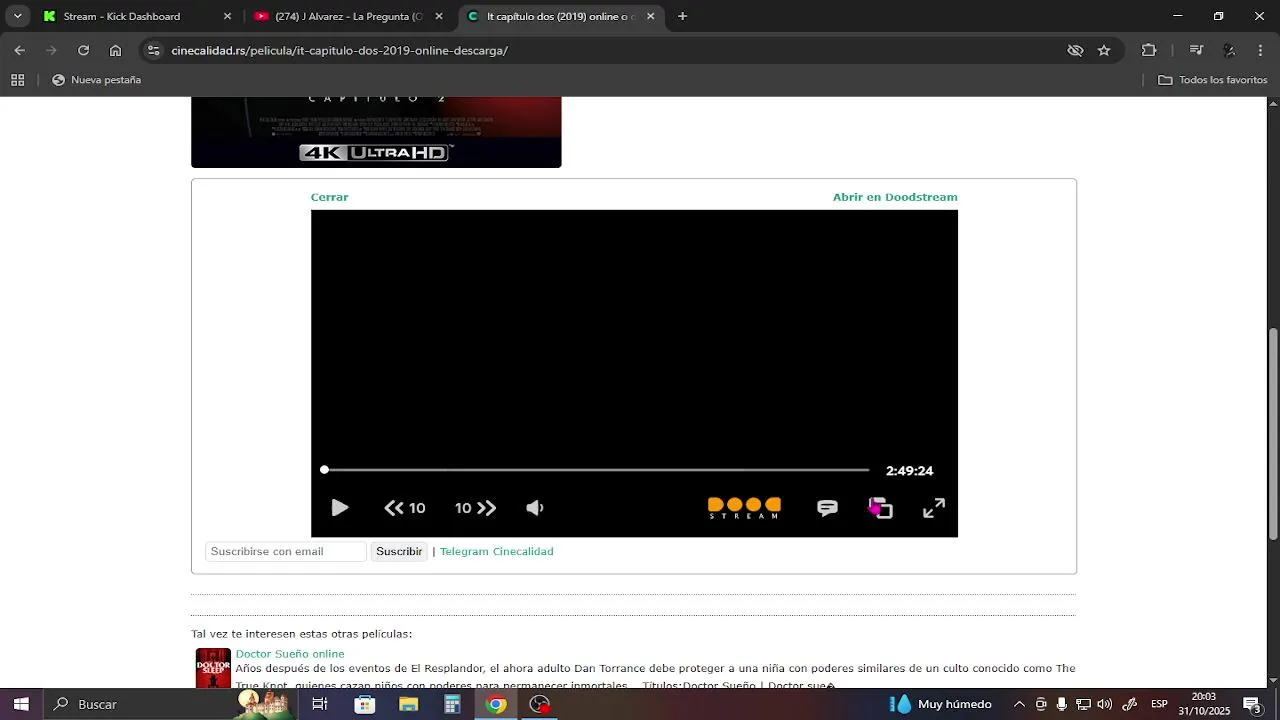Click the Doodstream logo in the player
1280x720 pixels.
[744, 508]
